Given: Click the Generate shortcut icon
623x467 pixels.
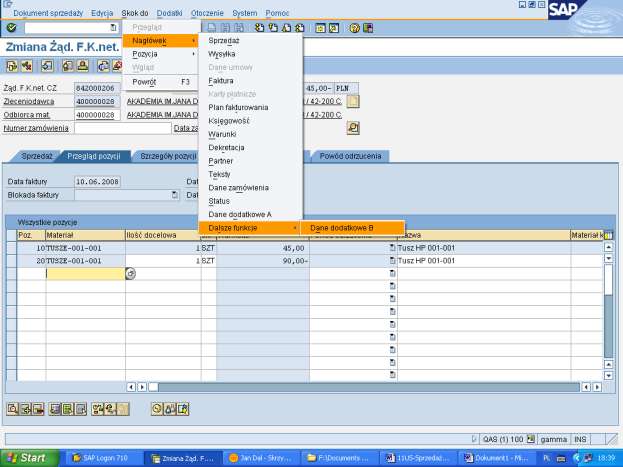Looking at the screenshot, I should (334, 28).
